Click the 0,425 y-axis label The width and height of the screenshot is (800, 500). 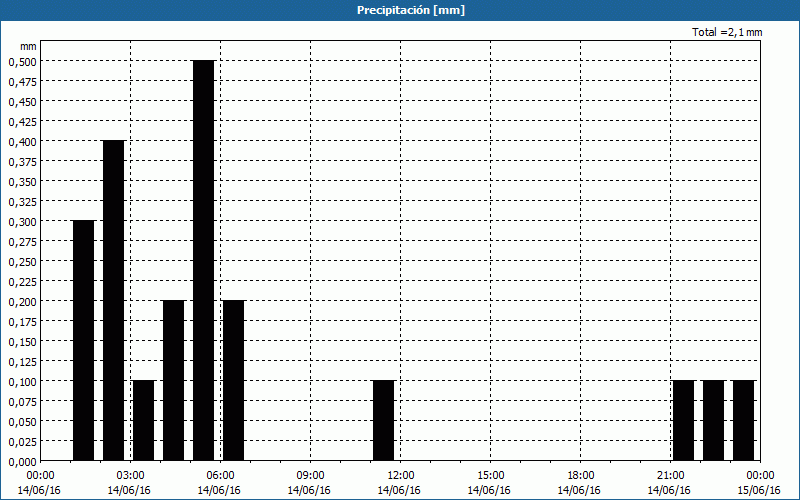click(x=22, y=121)
